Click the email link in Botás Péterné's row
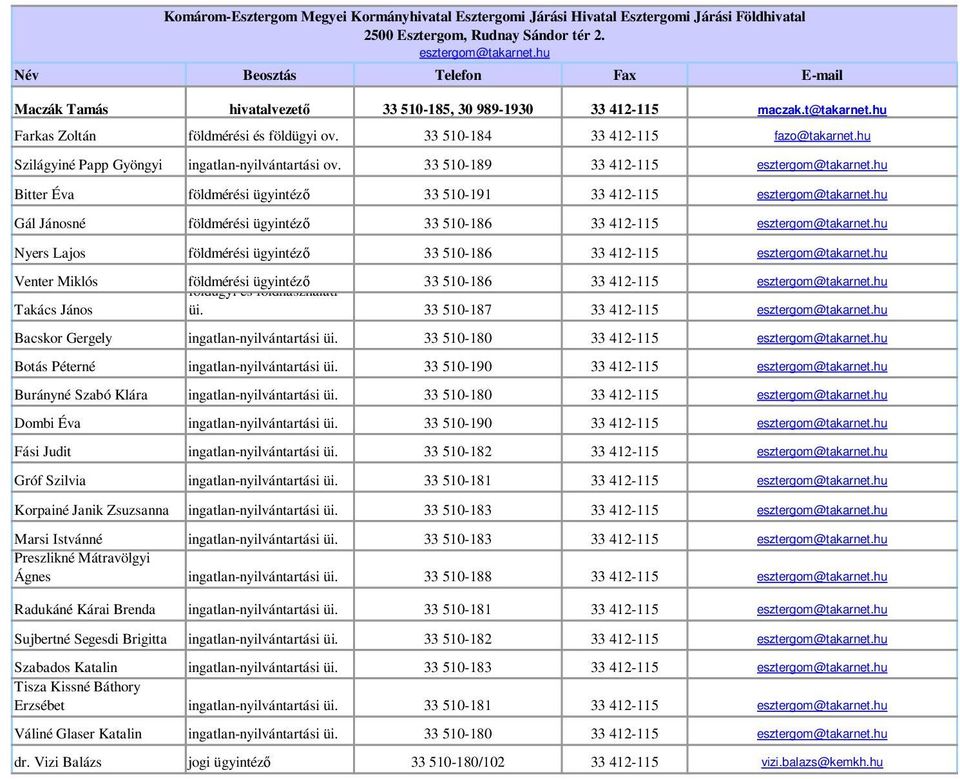This screenshot has height=779, width=960. [x=822, y=366]
